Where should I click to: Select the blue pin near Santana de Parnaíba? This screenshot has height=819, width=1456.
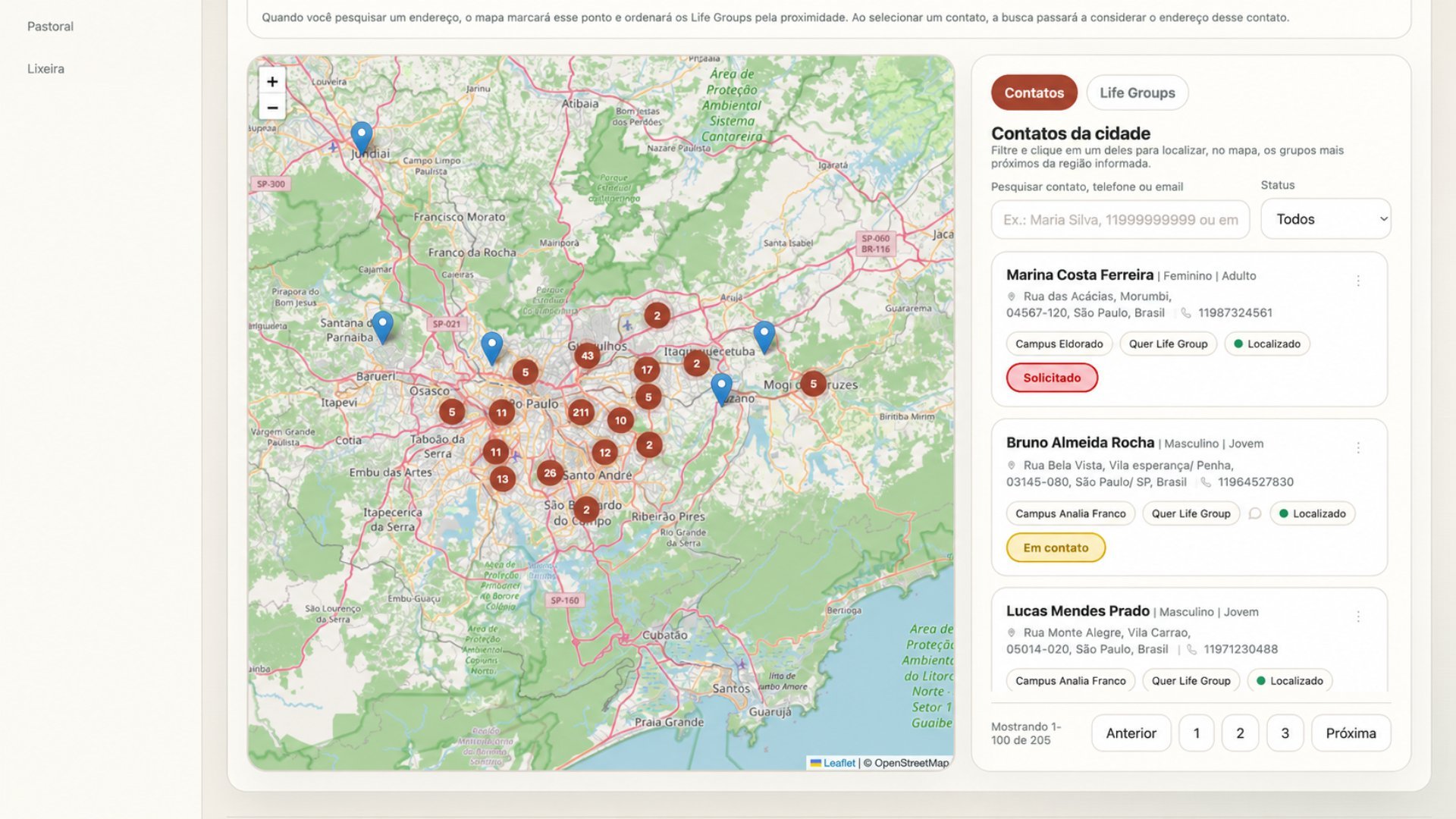(382, 327)
